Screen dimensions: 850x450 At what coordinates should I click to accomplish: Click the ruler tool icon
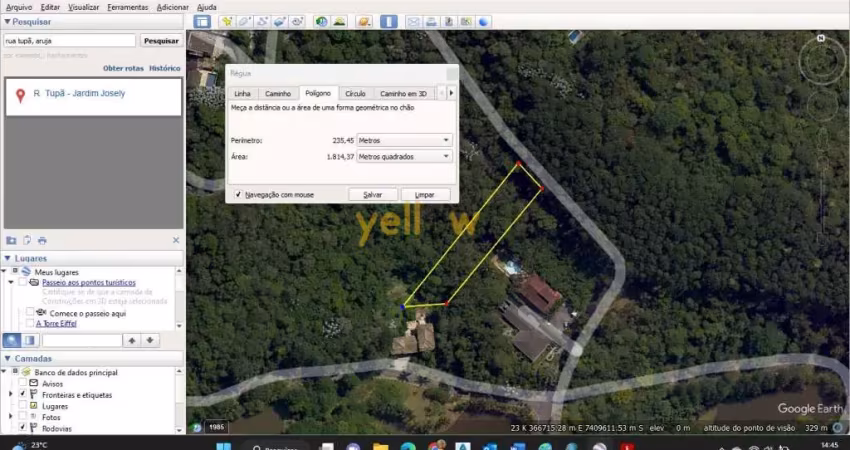coord(389,21)
